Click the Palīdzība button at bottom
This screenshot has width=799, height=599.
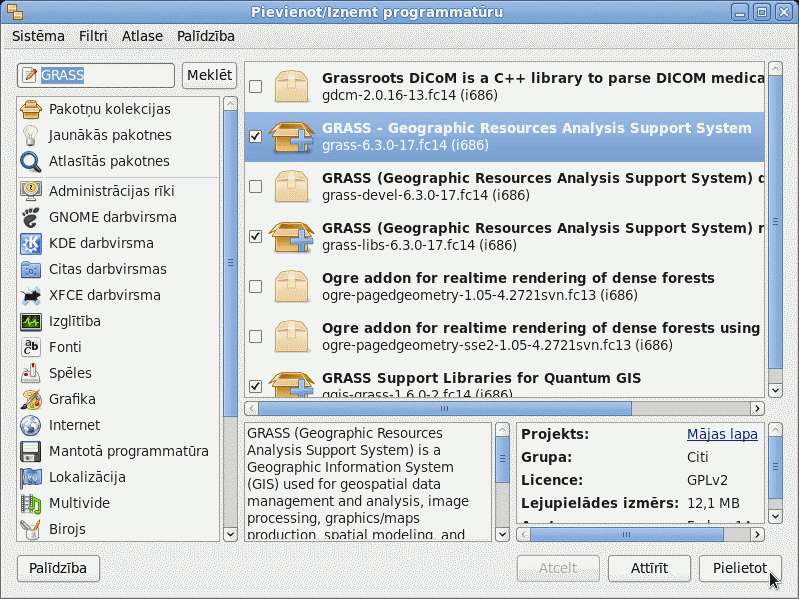58,568
